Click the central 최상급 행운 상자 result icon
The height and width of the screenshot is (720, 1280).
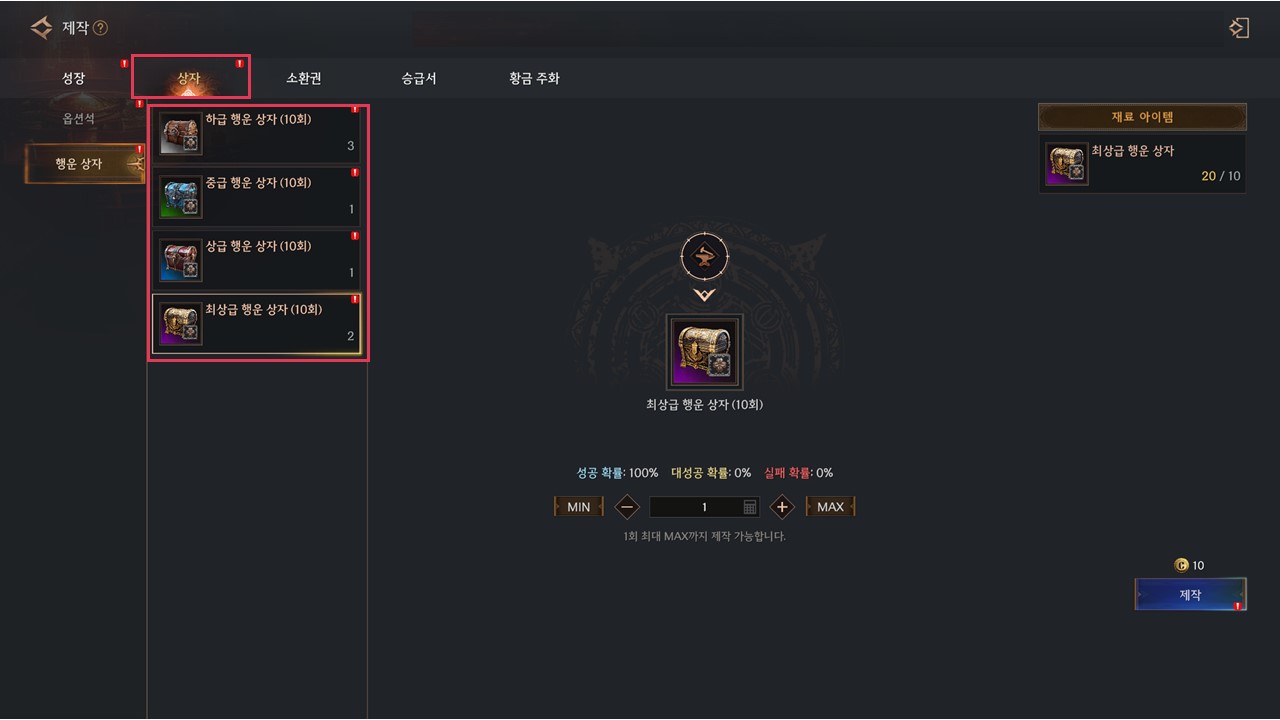[705, 352]
